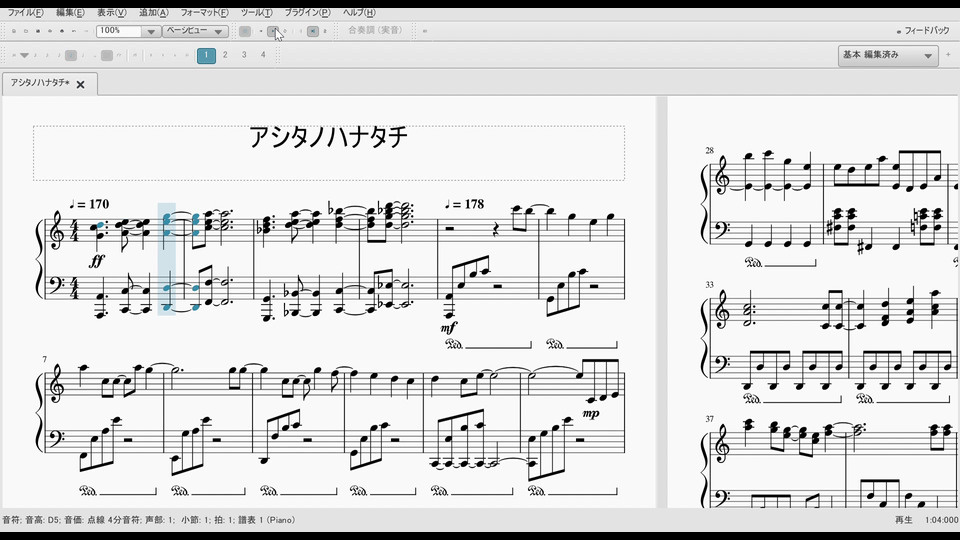Image resolution: width=960 pixels, height=540 pixels.
Task: Select the highlighted treble chord in blue selection
Action: [167, 225]
